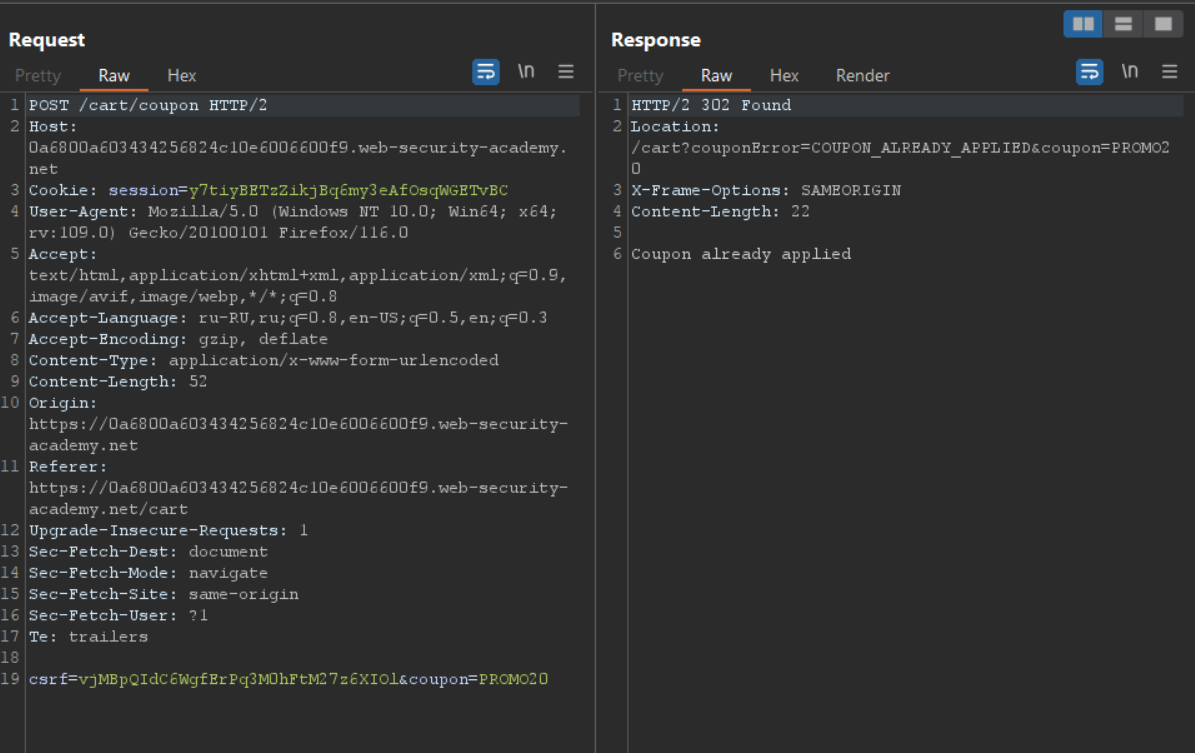Viewport: 1195px width, 753px height.
Task: Select top-bottom stacked layout icon
Action: 1123,24
